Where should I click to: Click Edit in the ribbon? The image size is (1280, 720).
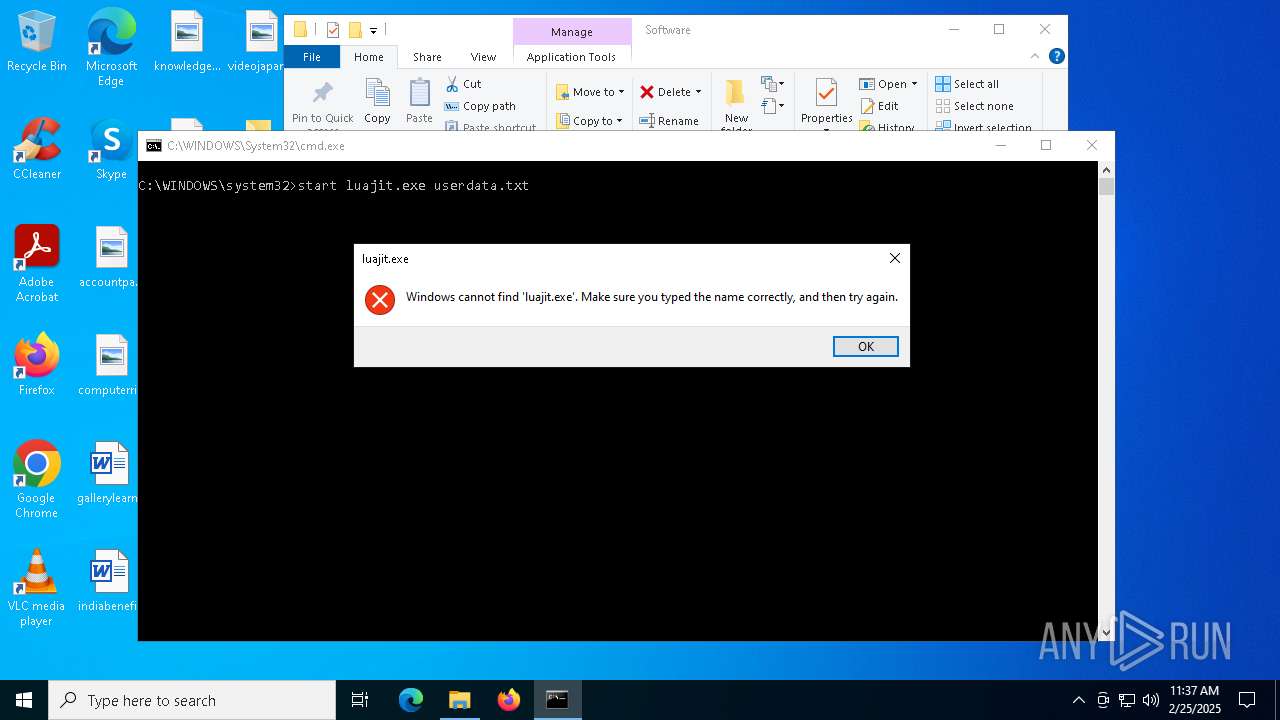click(879, 106)
